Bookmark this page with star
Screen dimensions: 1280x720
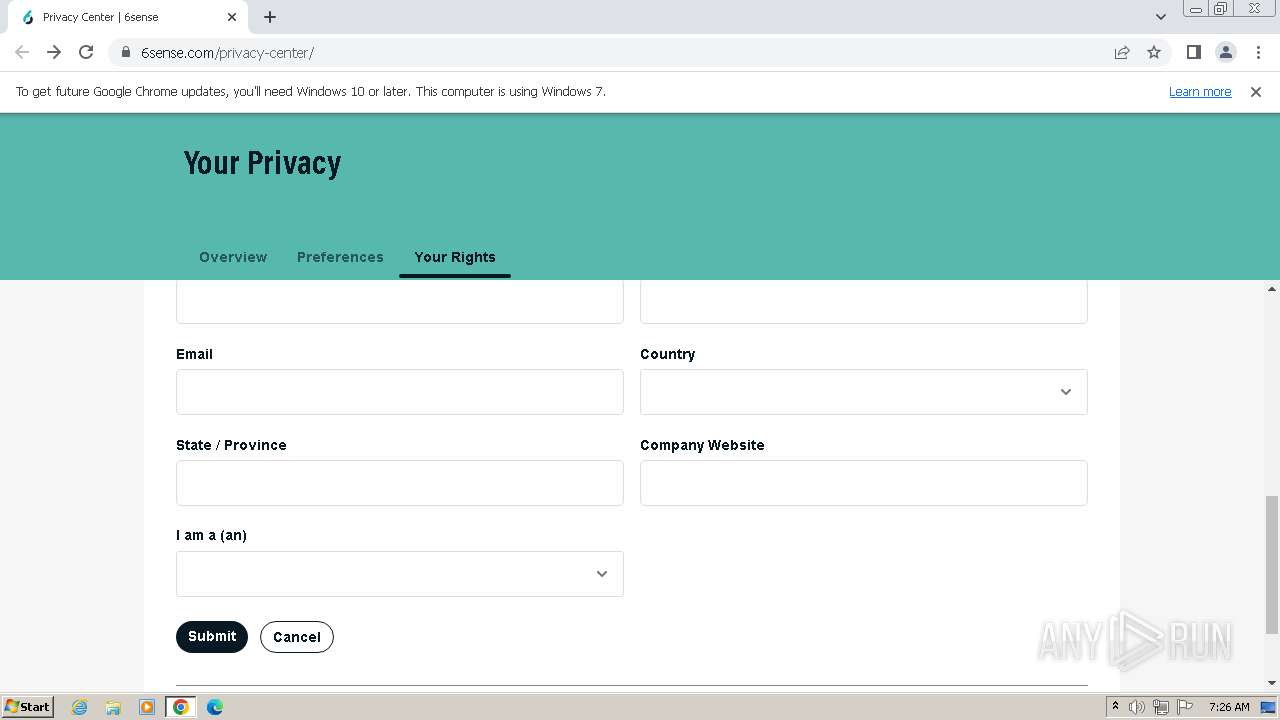[x=1154, y=52]
